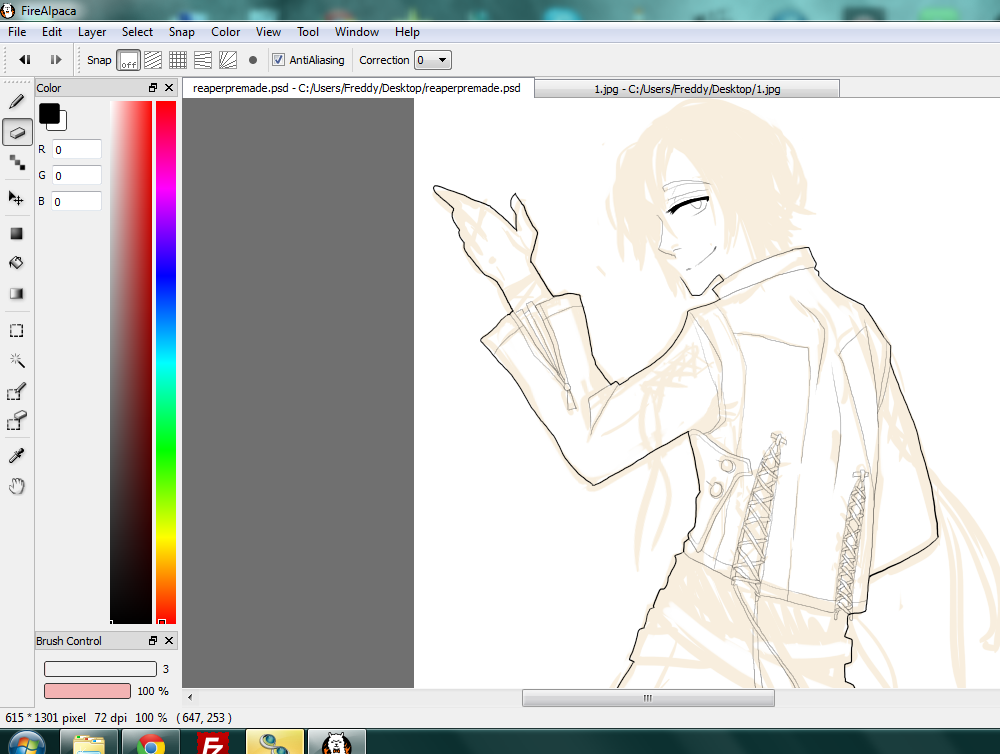Switch to the 1.jpg tab
Viewport: 1000px width, 754px height.
point(687,89)
